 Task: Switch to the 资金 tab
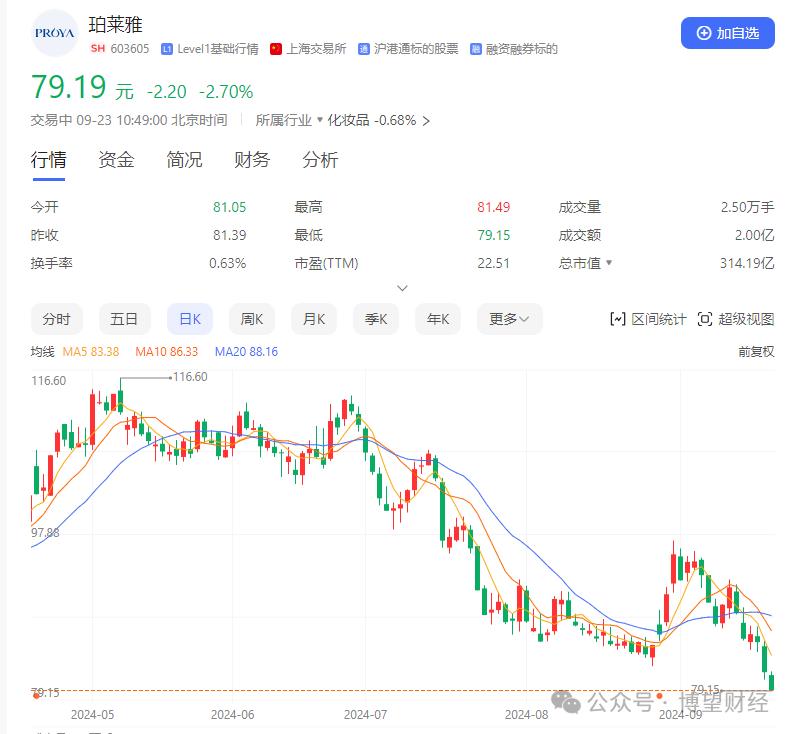click(116, 160)
